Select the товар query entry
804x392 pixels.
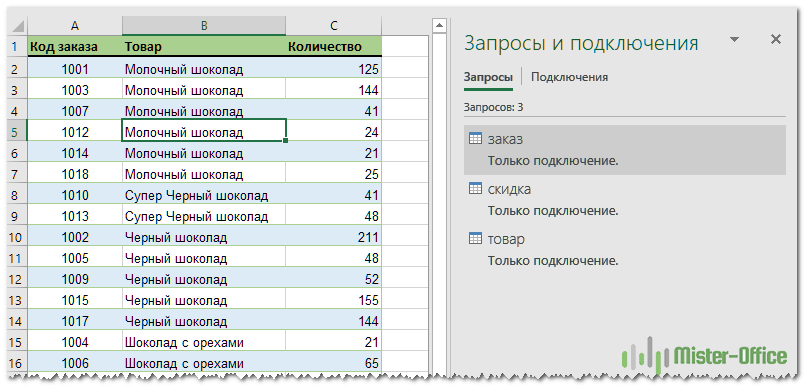[625, 249]
